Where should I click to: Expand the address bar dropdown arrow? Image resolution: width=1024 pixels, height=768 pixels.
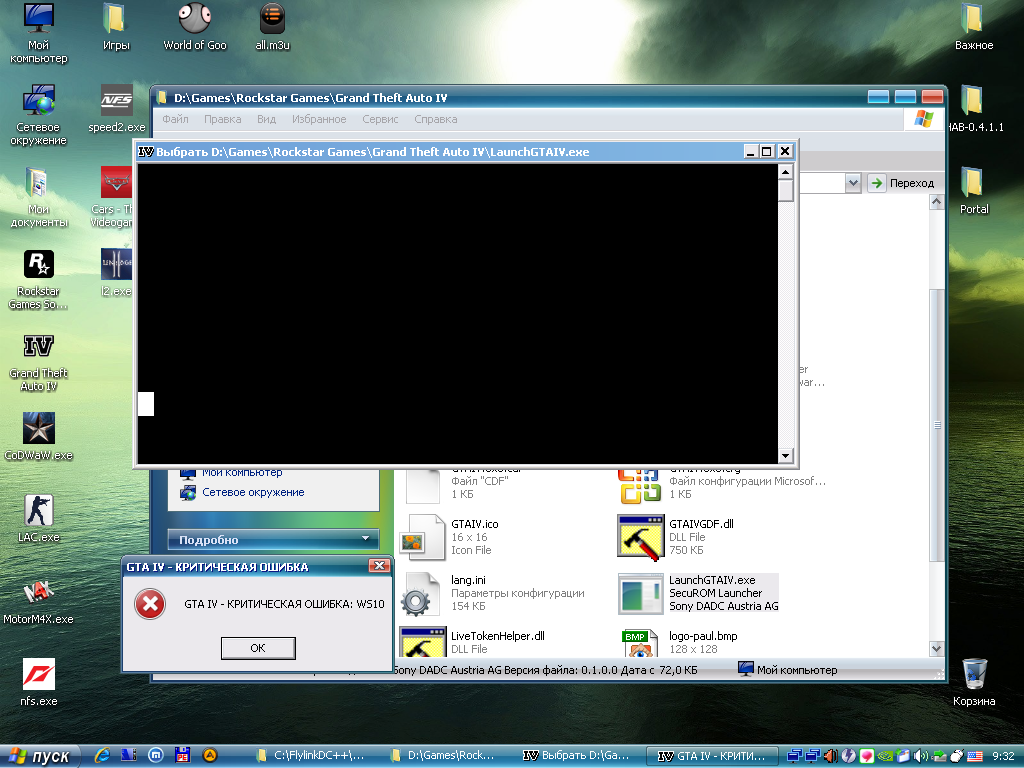(x=852, y=183)
